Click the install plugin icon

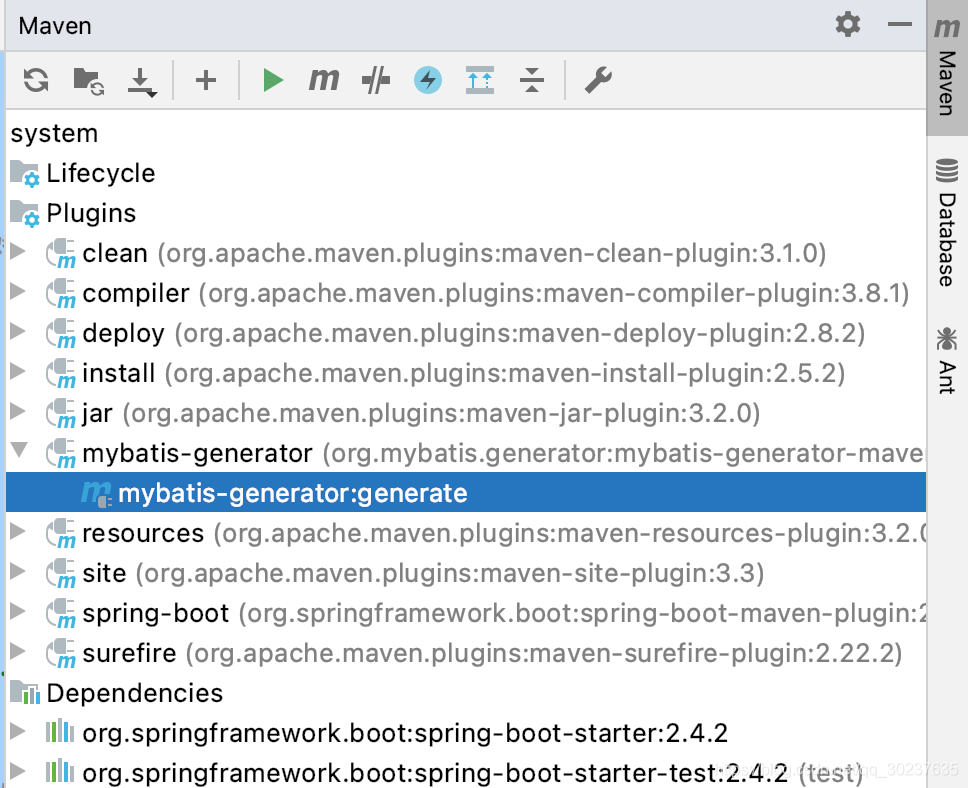click(60, 374)
